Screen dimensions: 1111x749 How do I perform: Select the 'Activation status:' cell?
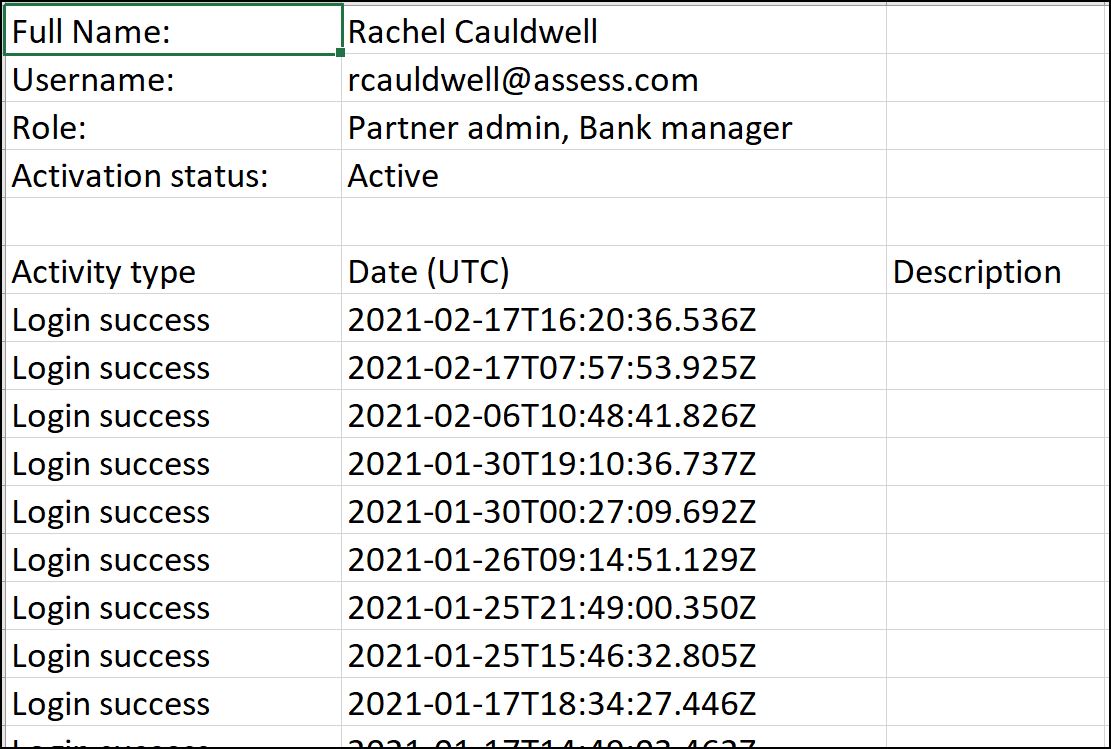(140, 176)
